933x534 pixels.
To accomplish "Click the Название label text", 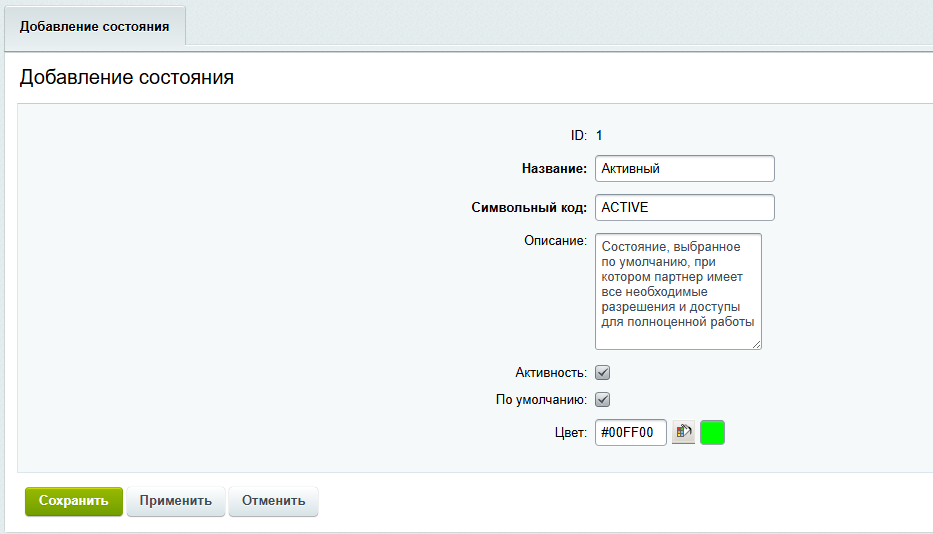I will tap(553, 169).
